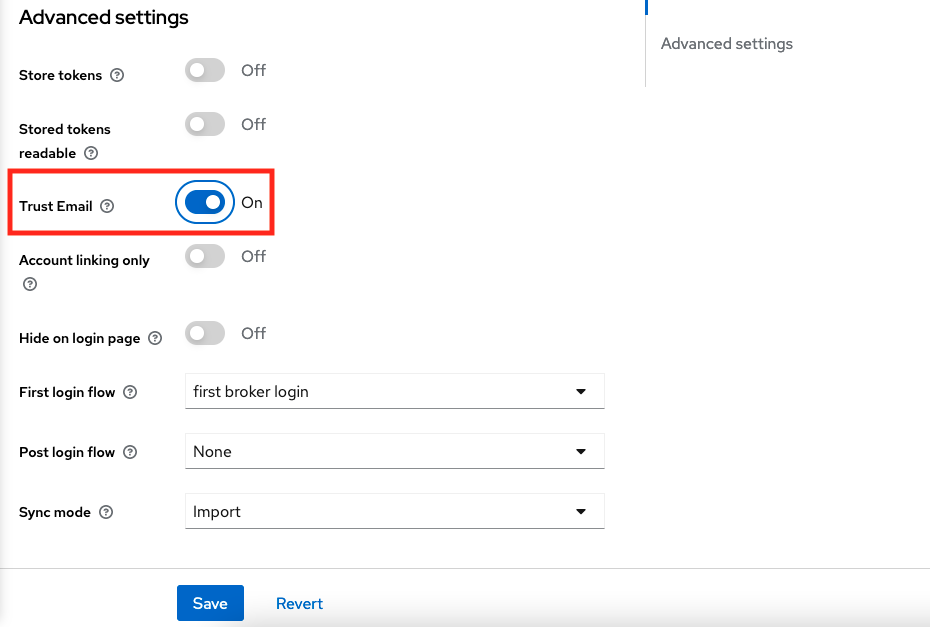
Task: Toggle Hide on login page on
Action: 204,333
